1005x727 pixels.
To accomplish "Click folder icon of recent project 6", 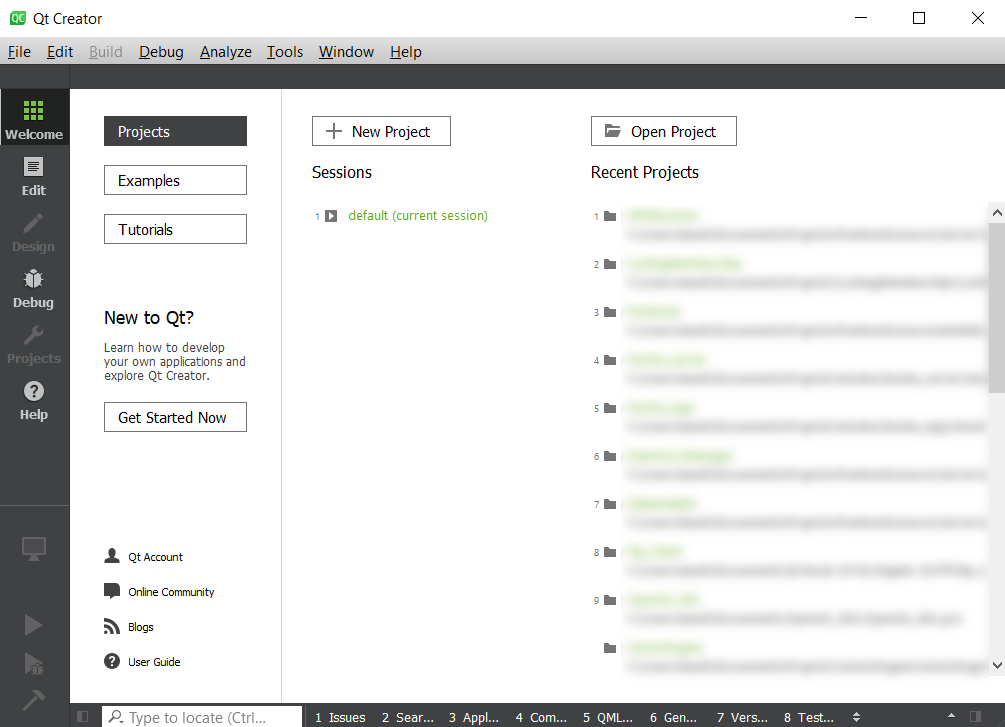I will [610, 456].
